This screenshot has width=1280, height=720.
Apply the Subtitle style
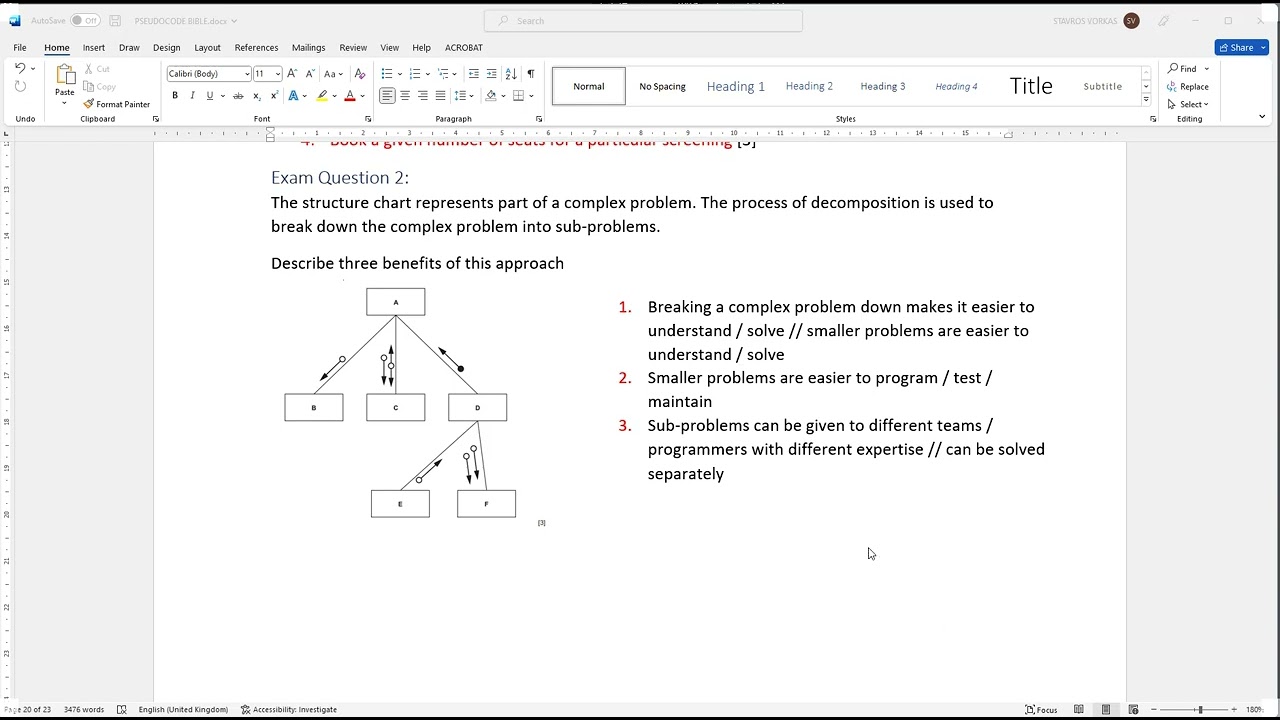(1103, 86)
